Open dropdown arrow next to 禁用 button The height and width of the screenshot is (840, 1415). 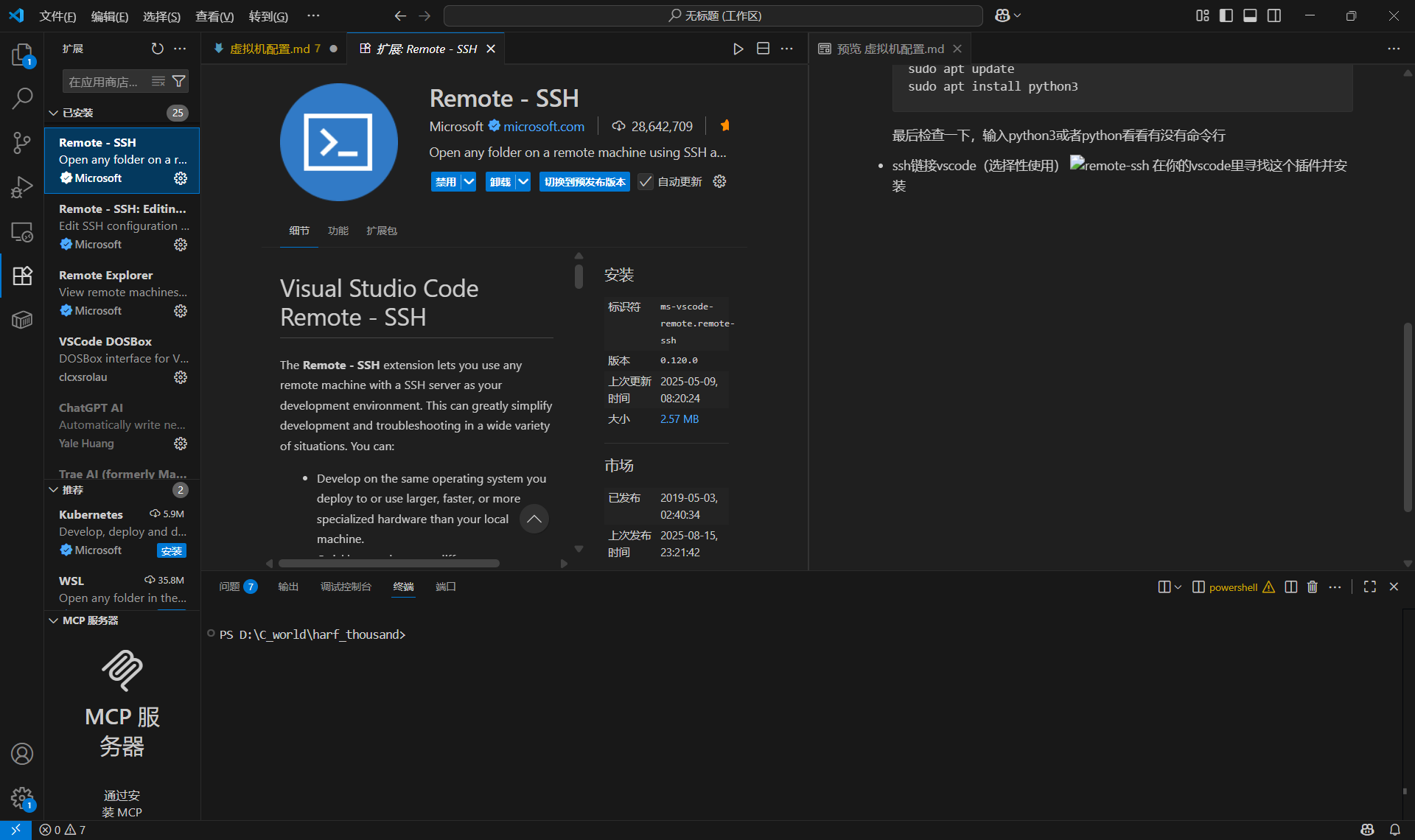469,182
